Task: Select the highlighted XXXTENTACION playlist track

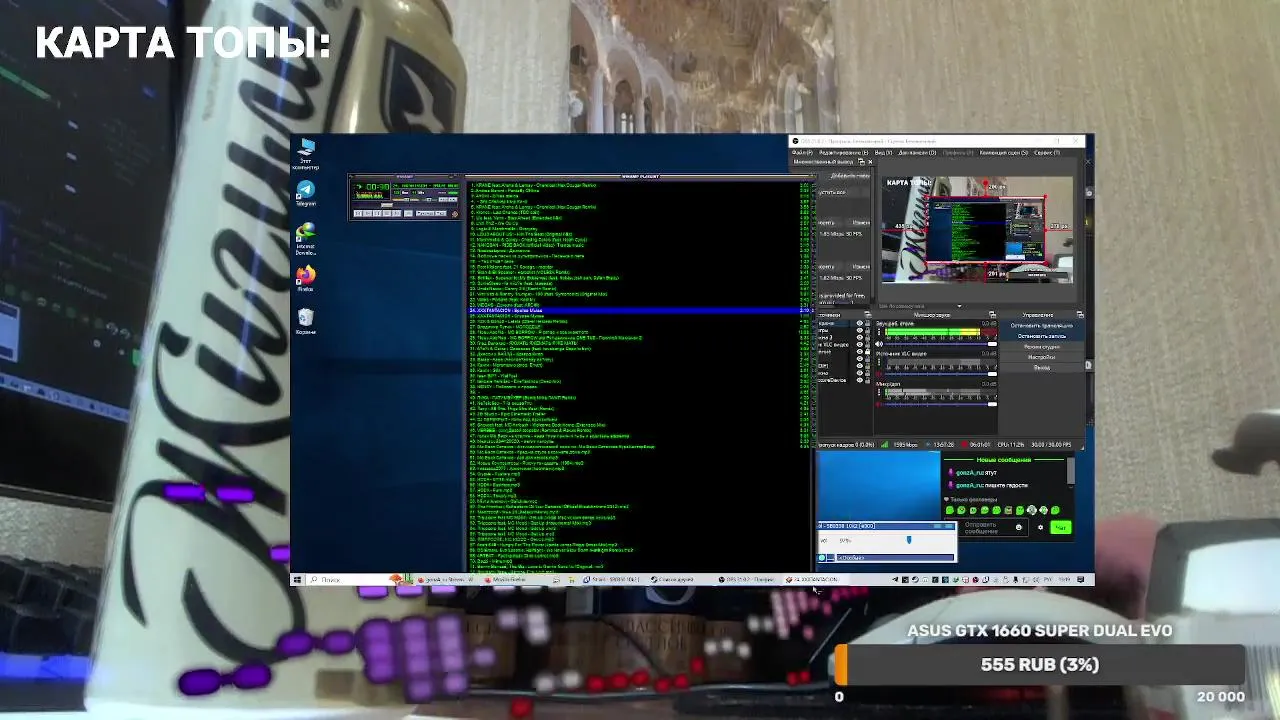Action: 641,310
